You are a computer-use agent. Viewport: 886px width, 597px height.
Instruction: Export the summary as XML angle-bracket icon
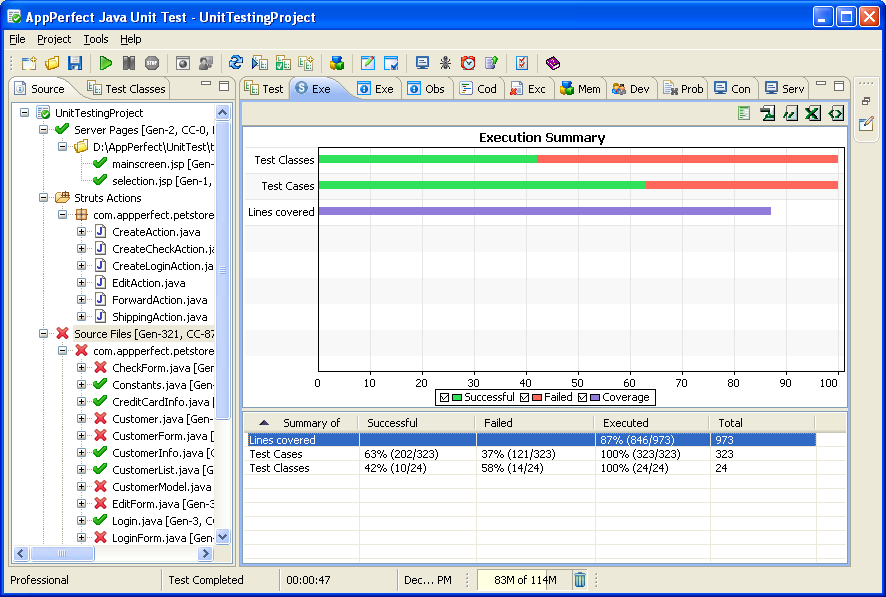pos(836,114)
